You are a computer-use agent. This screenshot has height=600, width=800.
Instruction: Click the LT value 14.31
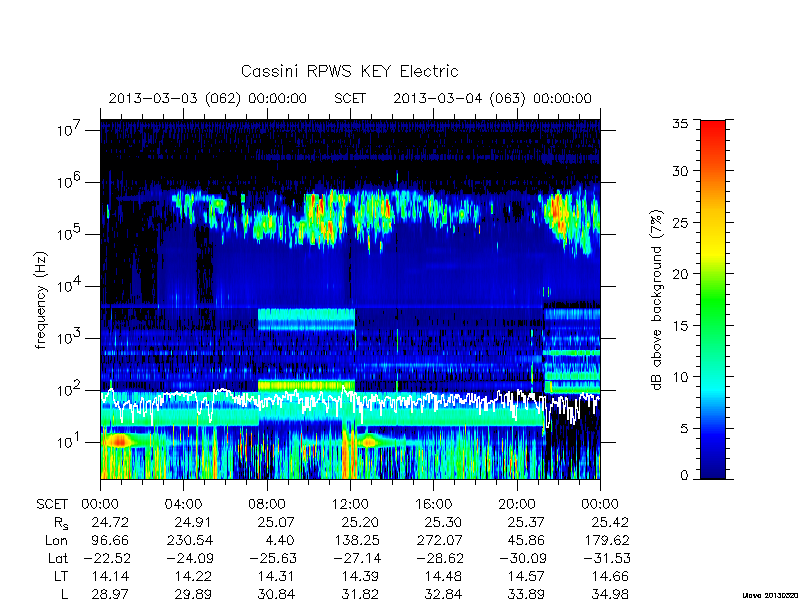click(276, 576)
